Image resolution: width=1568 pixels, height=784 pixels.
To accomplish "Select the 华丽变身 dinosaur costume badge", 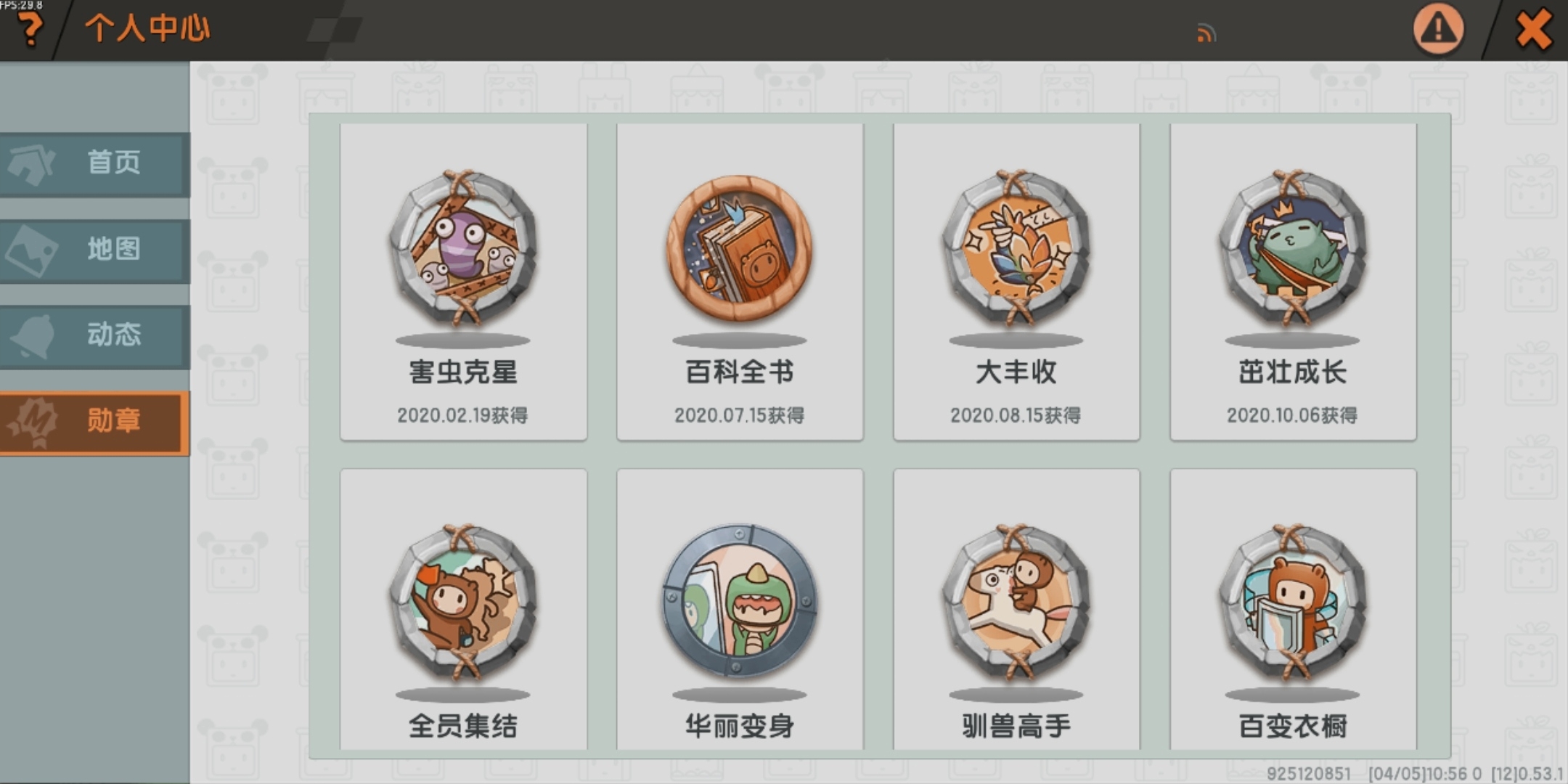I will point(739,600).
